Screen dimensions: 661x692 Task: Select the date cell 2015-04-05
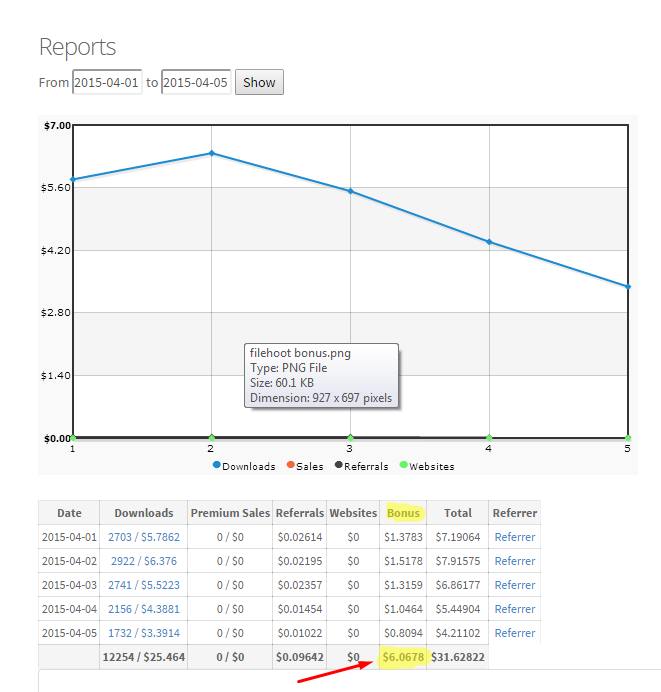[x=69, y=633]
